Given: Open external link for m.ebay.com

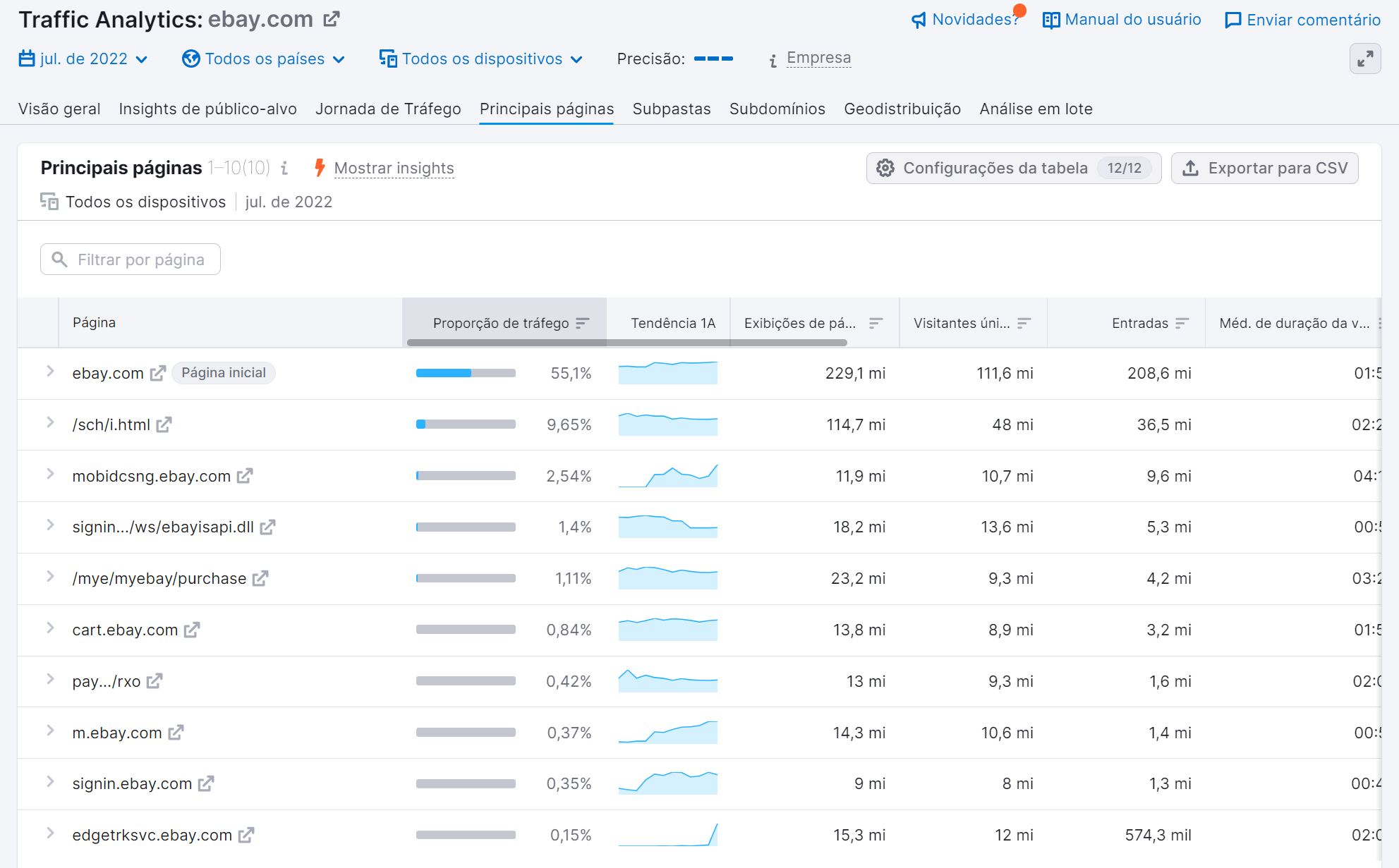Looking at the screenshot, I should coord(176,733).
